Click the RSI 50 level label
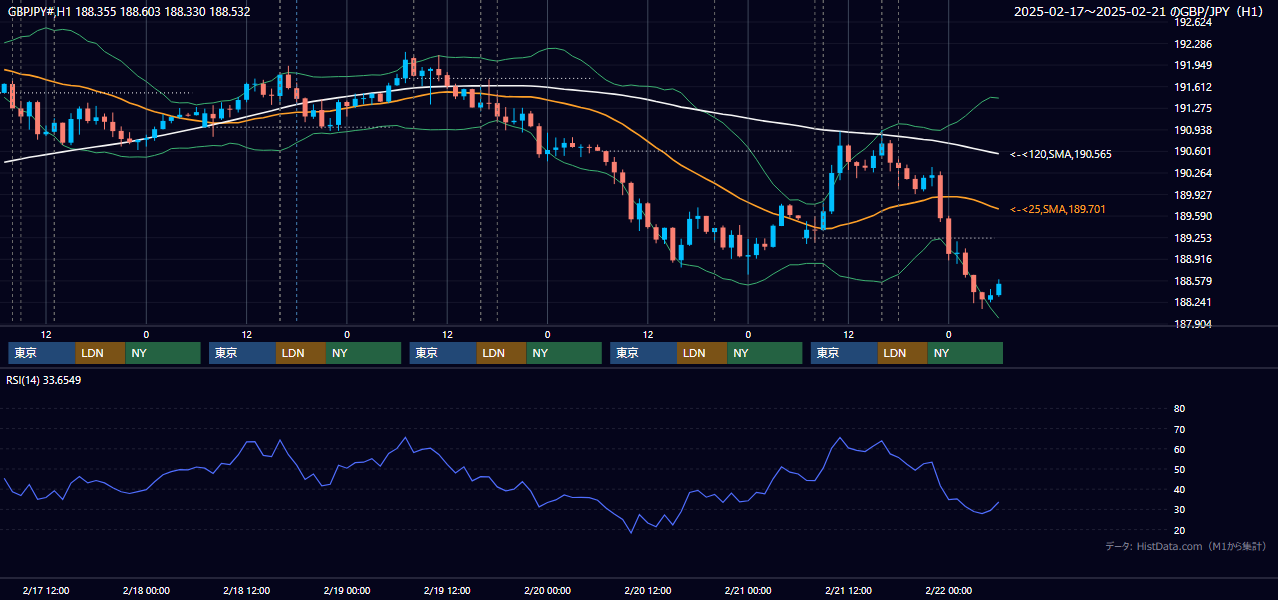Image resolution: width=1278 pixels, height=600 pixels. [1179, 469]
